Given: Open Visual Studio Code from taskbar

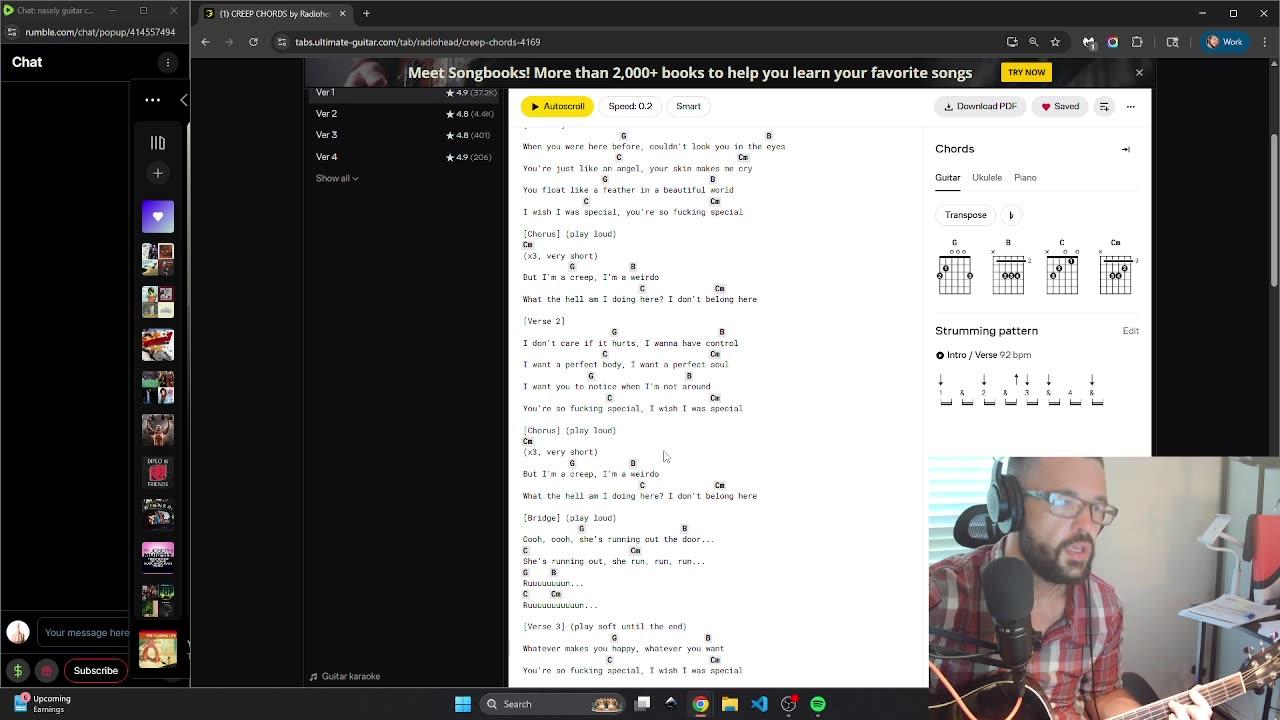Looking at the screenshot, I should pyautogui.click(x=759, y=704).
